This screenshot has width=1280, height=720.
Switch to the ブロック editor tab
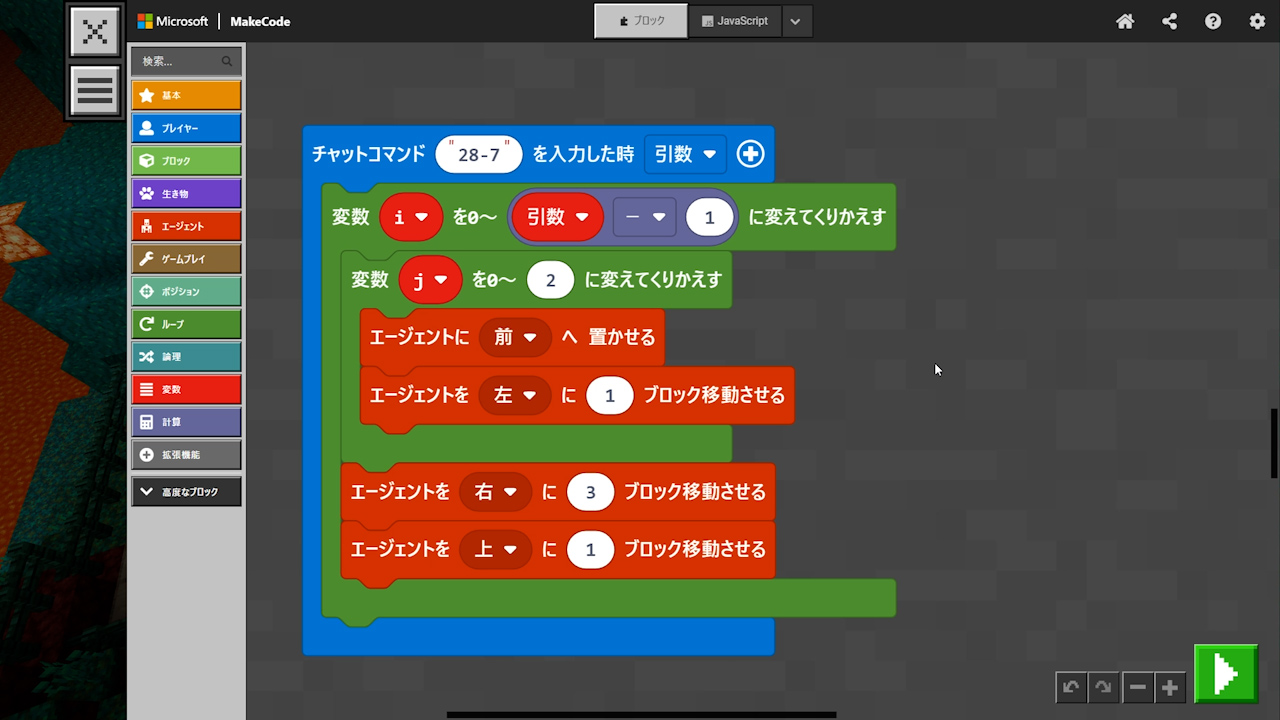click(641, 21)
